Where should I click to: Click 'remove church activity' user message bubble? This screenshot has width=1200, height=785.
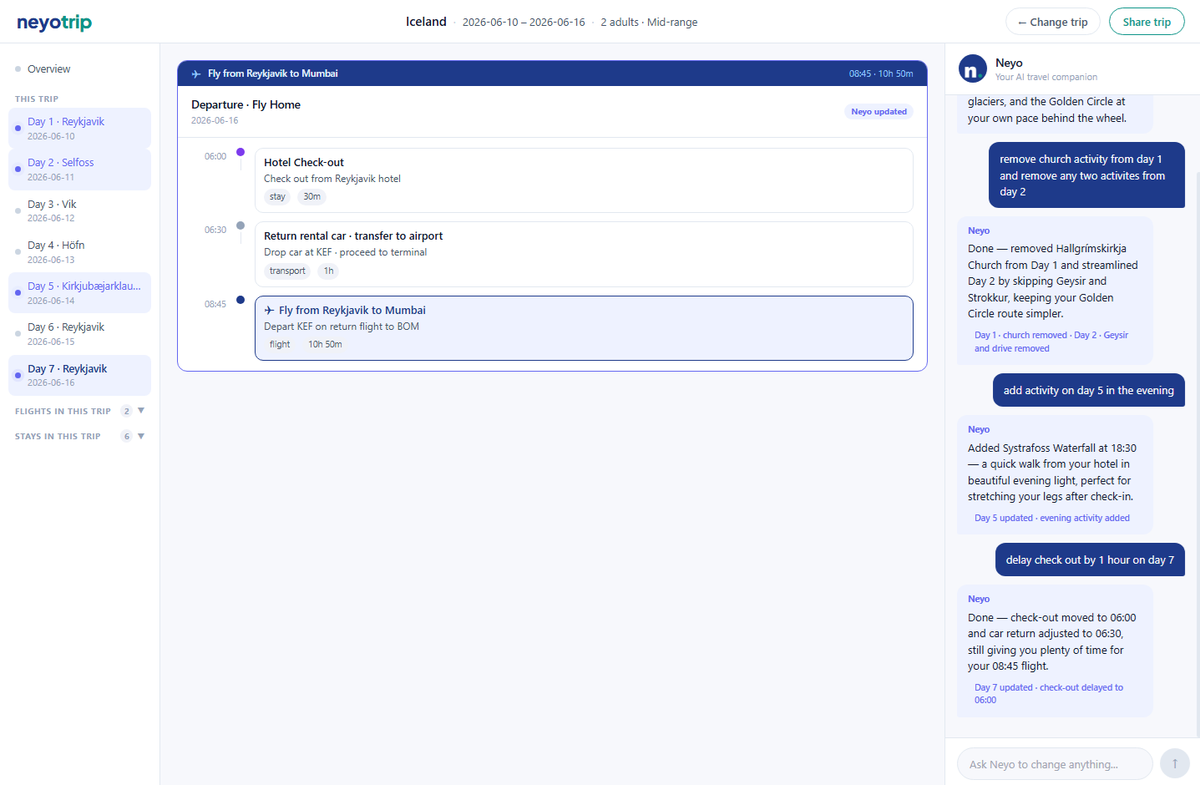pyautogui.click(x=1087, y=175)
